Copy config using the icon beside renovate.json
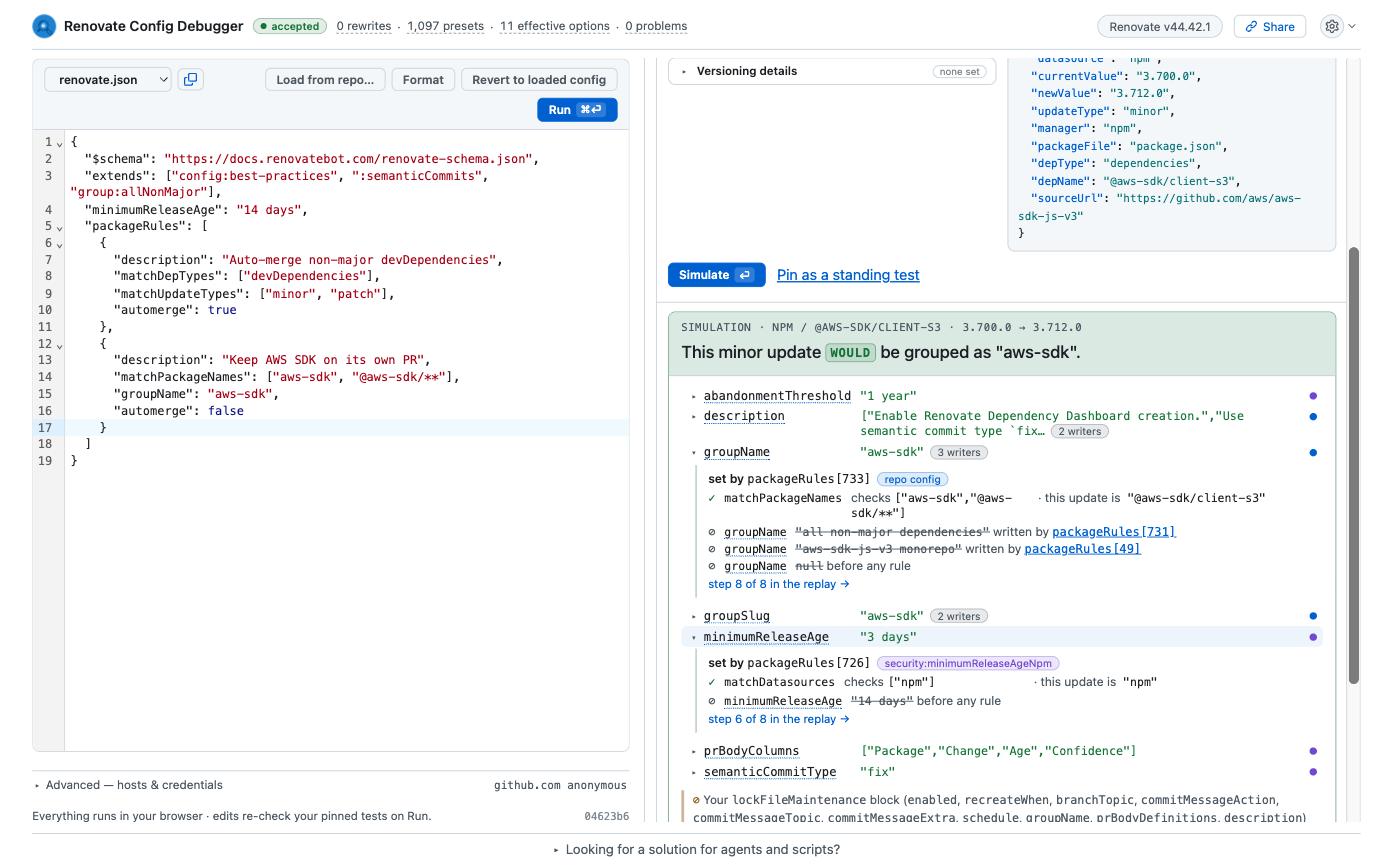Screen dimensions: 1393x868 tap(190, 79)
